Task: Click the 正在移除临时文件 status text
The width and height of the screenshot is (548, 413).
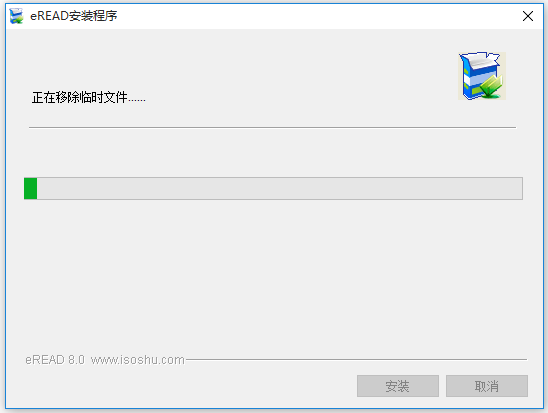Action: [79, 97]
